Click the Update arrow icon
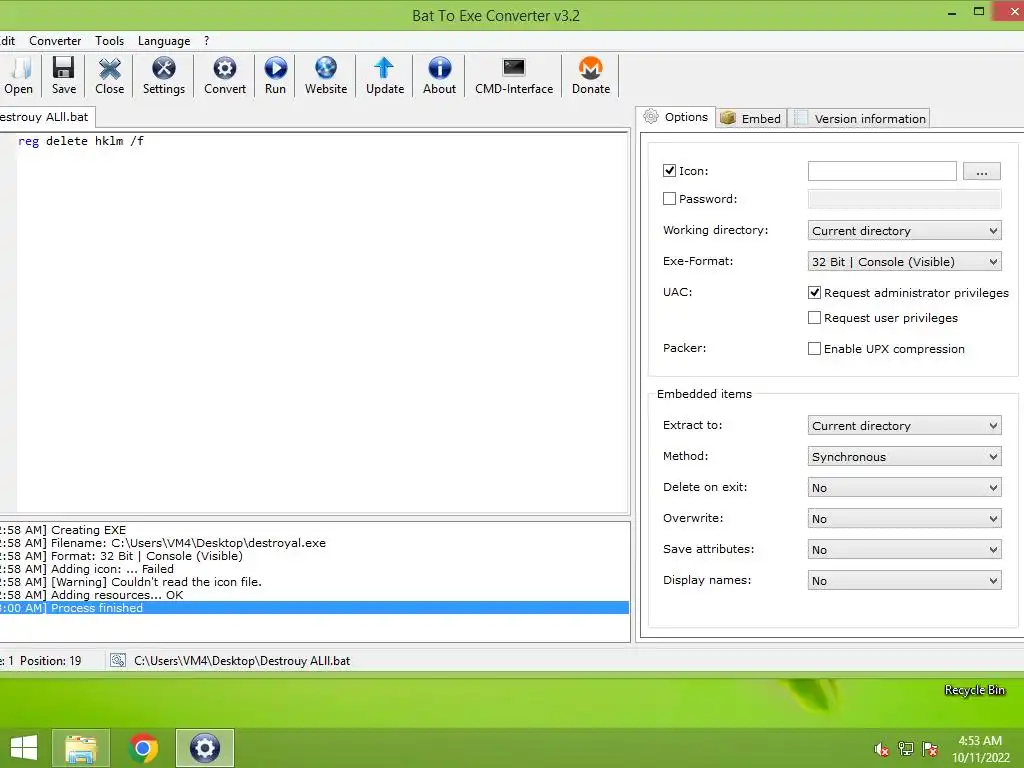This screenshot has height=768, width=1024. [x=384, y=69]
